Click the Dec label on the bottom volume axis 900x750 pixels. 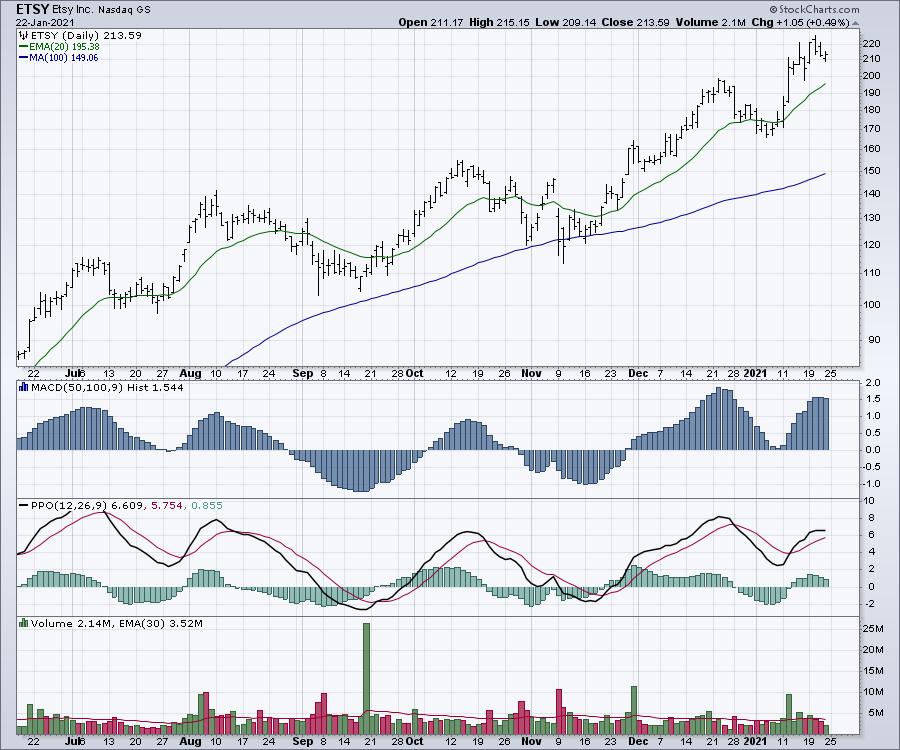pos(638,741)
